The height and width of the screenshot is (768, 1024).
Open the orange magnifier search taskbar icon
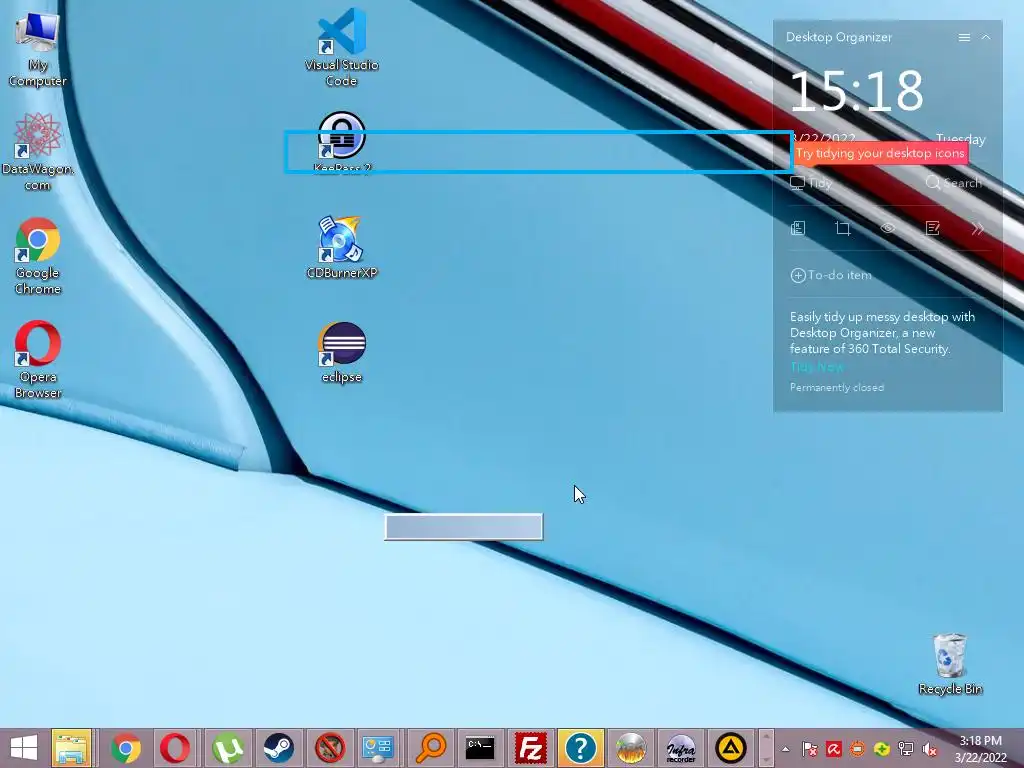coord(431,748)
